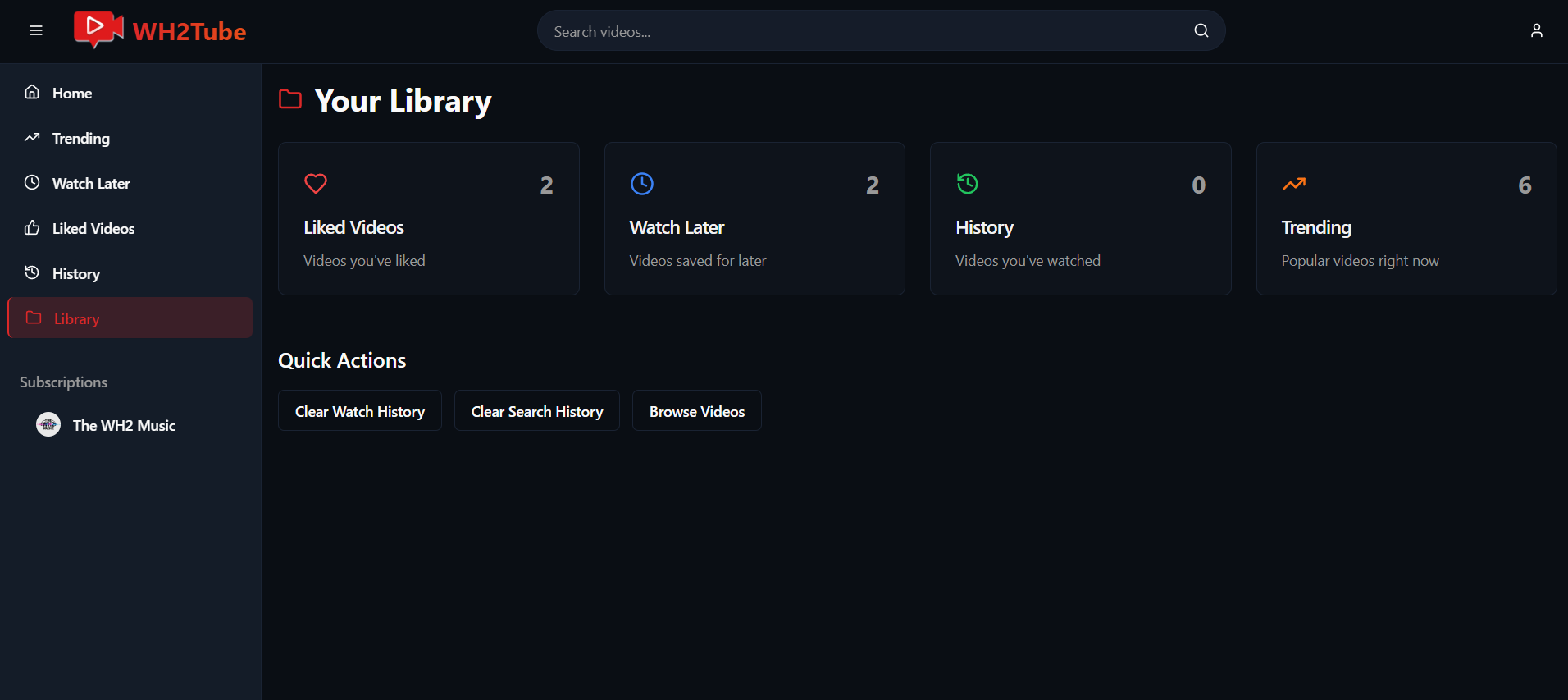Click the folder icon beside Your Library
This screenshot has height=700, width=1568.
[x=290, y=100]
